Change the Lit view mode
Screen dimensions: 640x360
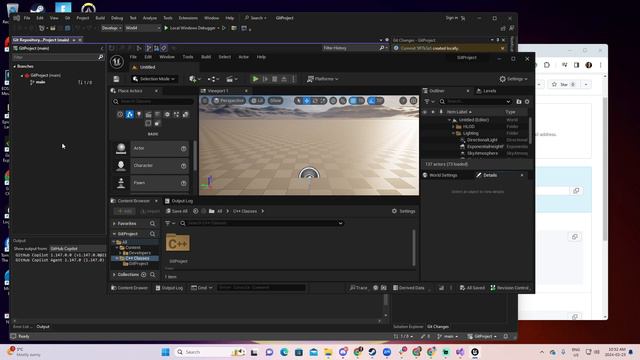257,100
